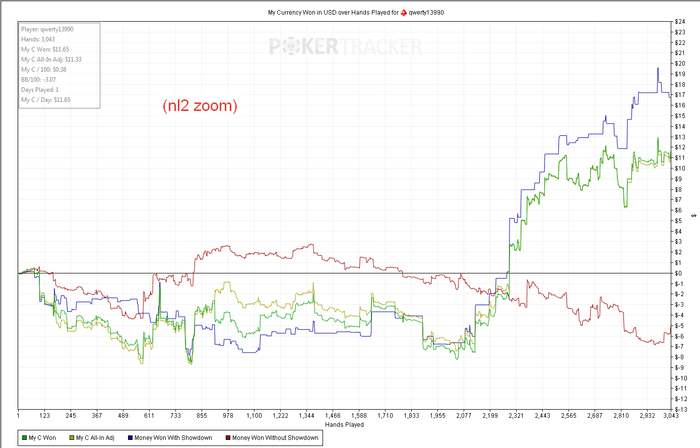Click the y-axis tick label $-13
The height and width of the screenshot is (448, 700).
(x=681, y=410)
